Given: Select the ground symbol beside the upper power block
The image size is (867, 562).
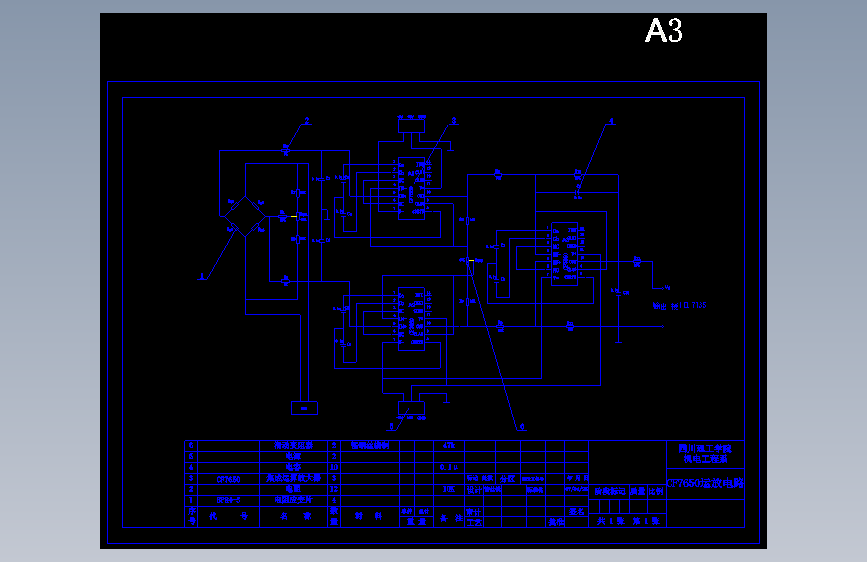Looking at the screenshot, I should pos(451,147).
